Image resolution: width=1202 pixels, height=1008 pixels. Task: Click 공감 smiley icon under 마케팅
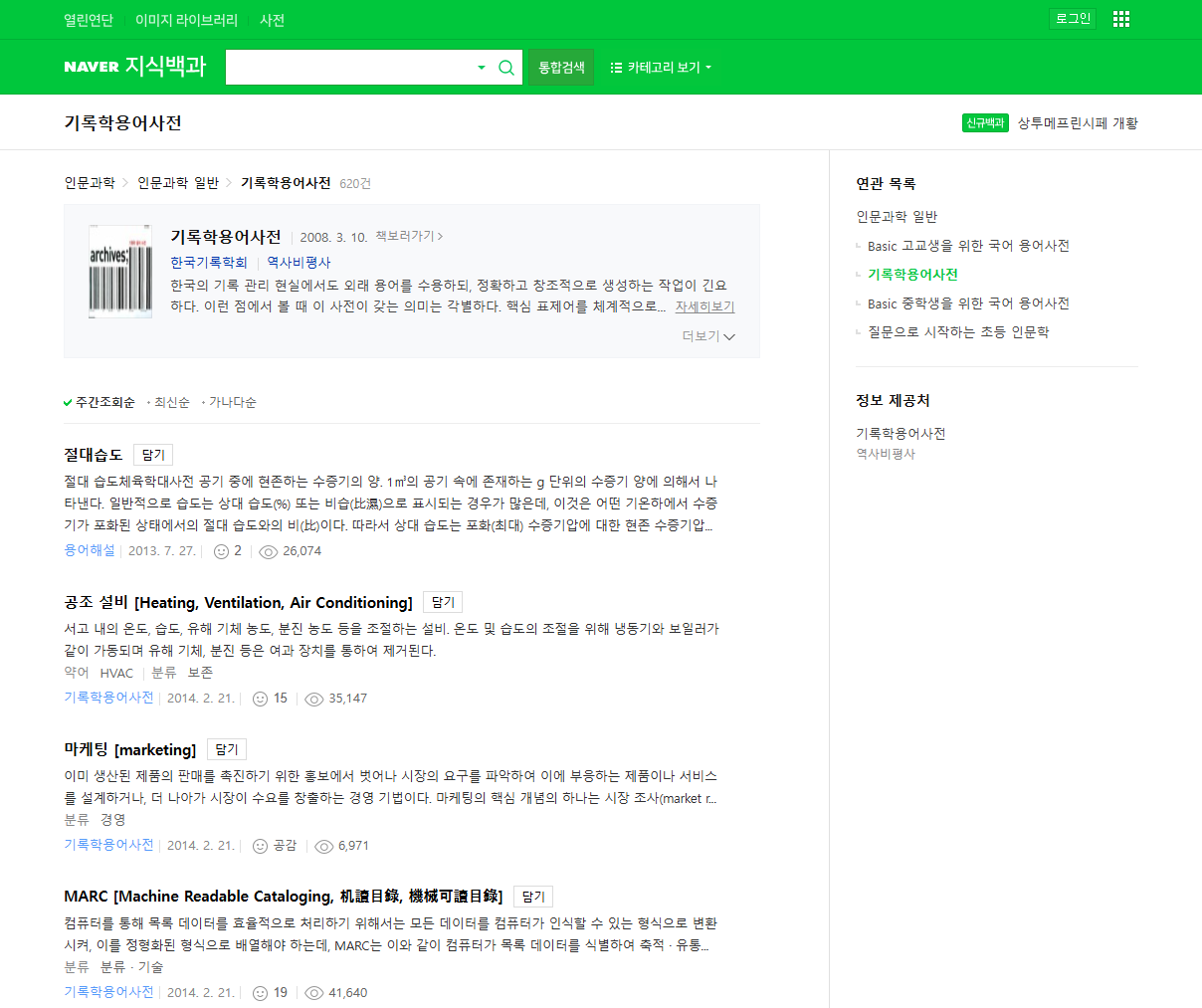coord(260,846)
